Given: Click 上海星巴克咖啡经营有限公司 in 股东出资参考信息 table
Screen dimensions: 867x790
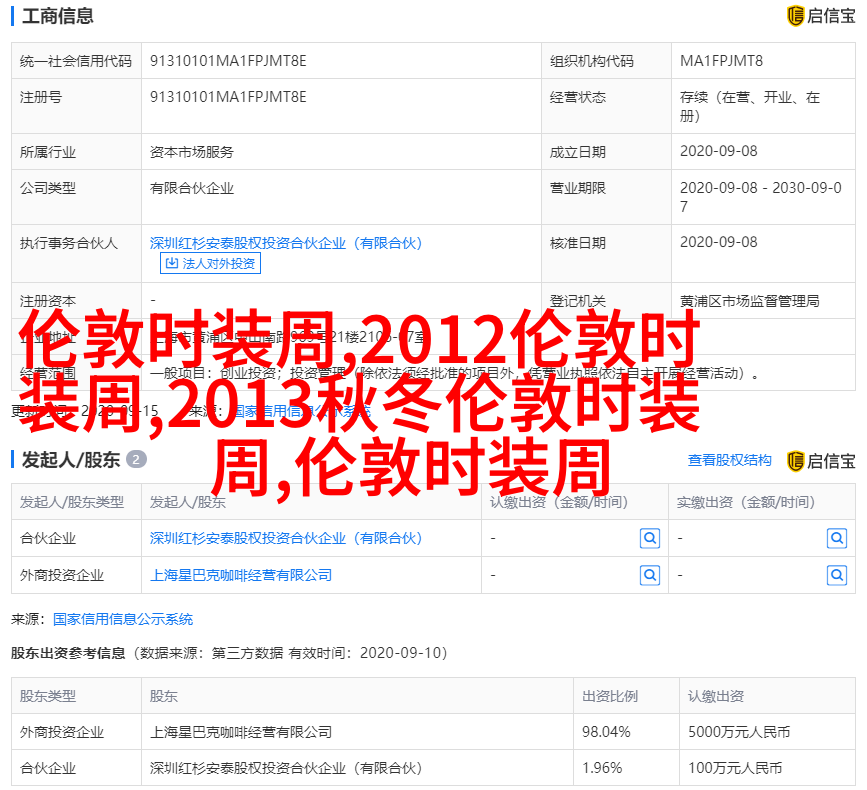Looking at the screenshot, I should click(241, 732).
